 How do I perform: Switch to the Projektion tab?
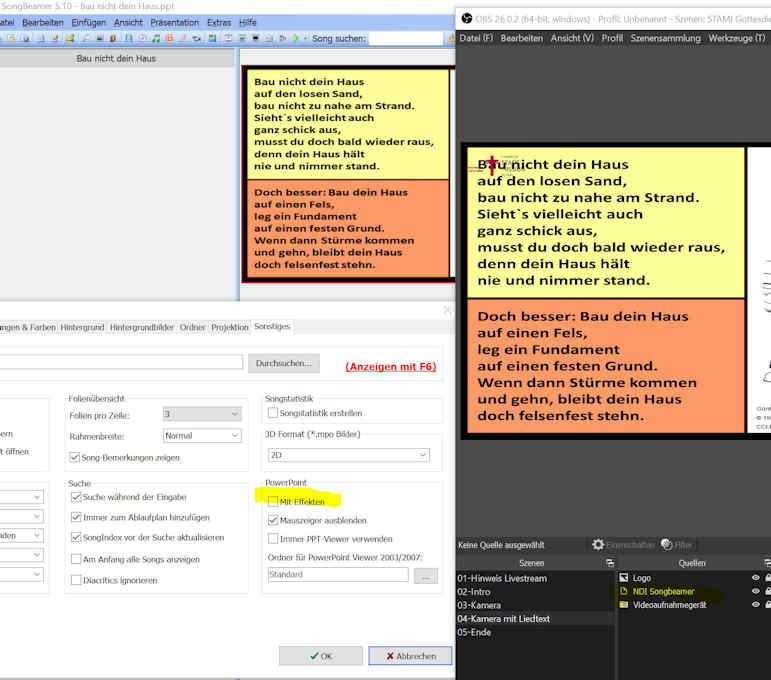pyautogui.click(x=230, y=327)
